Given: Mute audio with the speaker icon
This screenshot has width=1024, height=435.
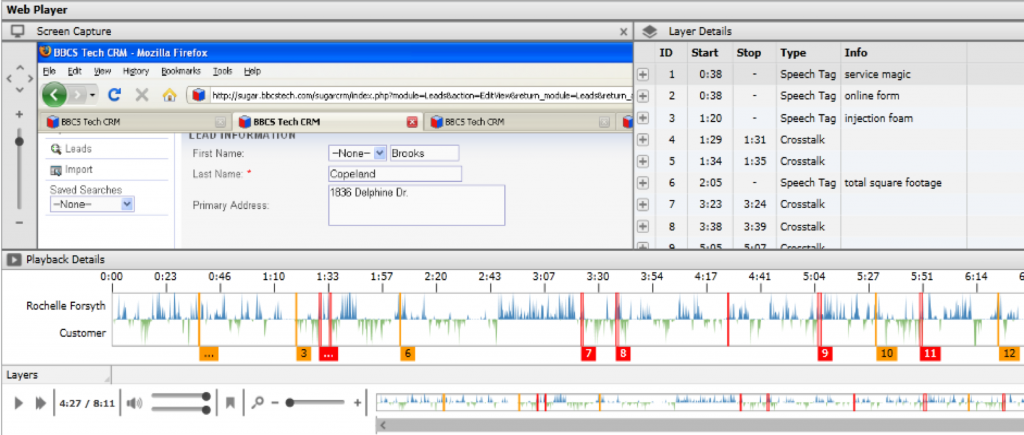Looking at the screenshot, I should 135,403.
